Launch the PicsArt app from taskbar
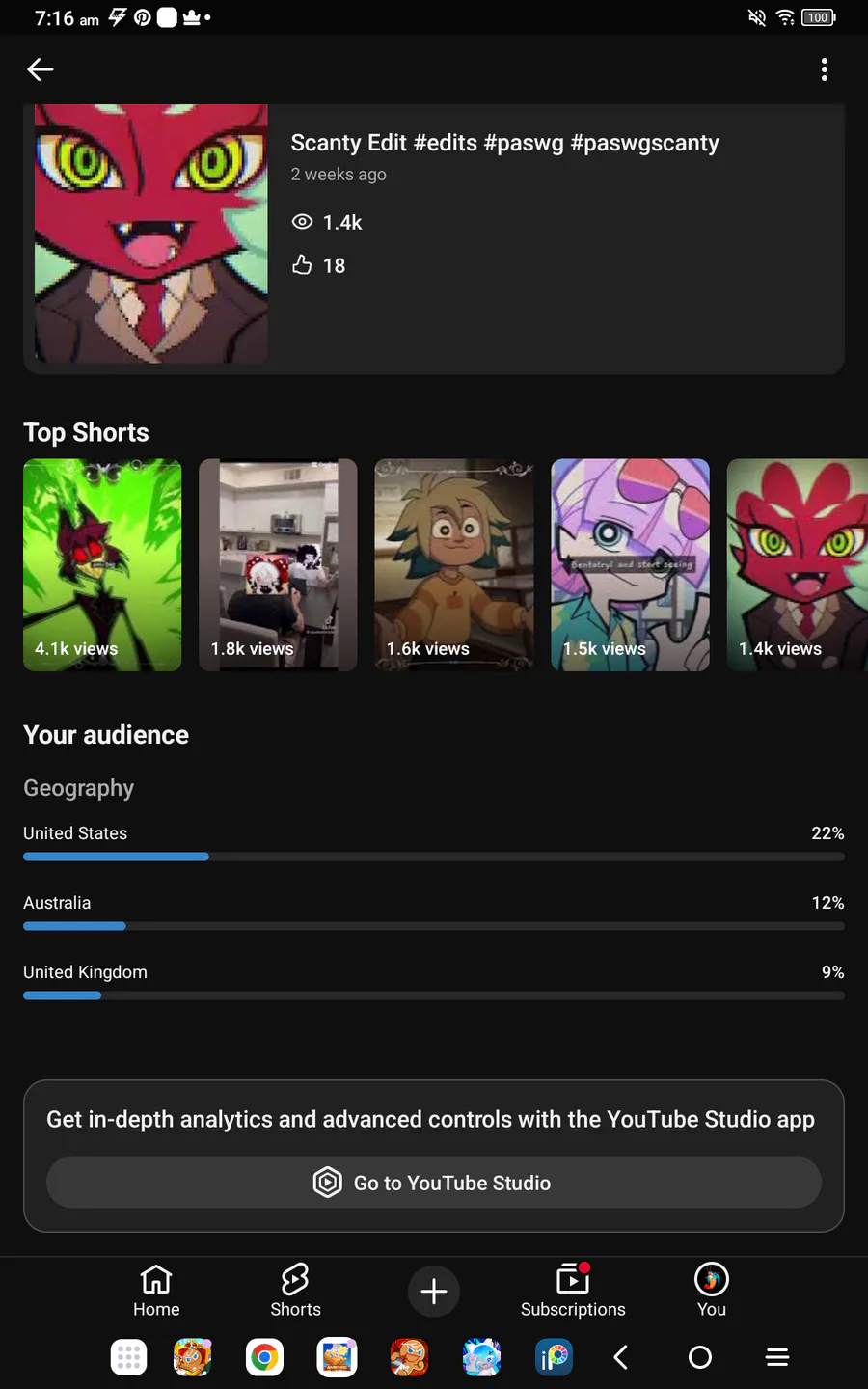The width and height of the screenshot is (868, 1389). coord(554,1357)
